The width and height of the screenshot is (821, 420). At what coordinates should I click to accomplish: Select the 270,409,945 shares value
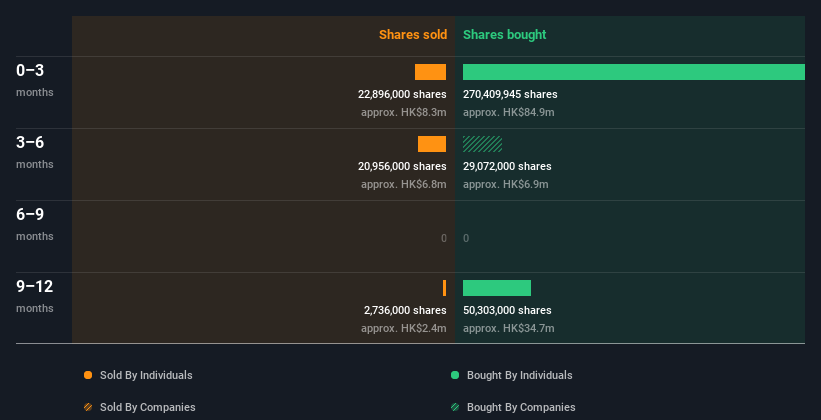pyautogui.click(x=510, y=94)
